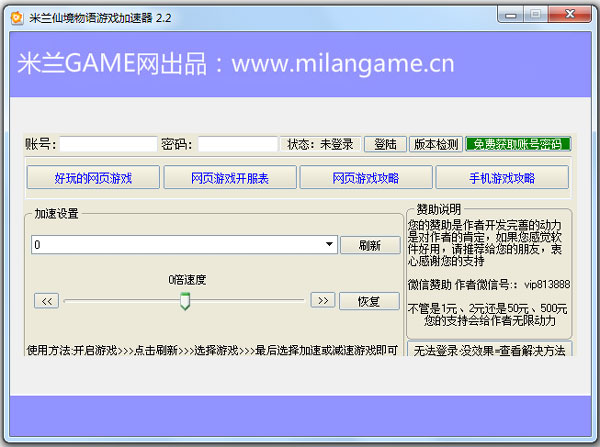Click green 免费获取账号密码 button
600x447 pixels.
point(517,144)
